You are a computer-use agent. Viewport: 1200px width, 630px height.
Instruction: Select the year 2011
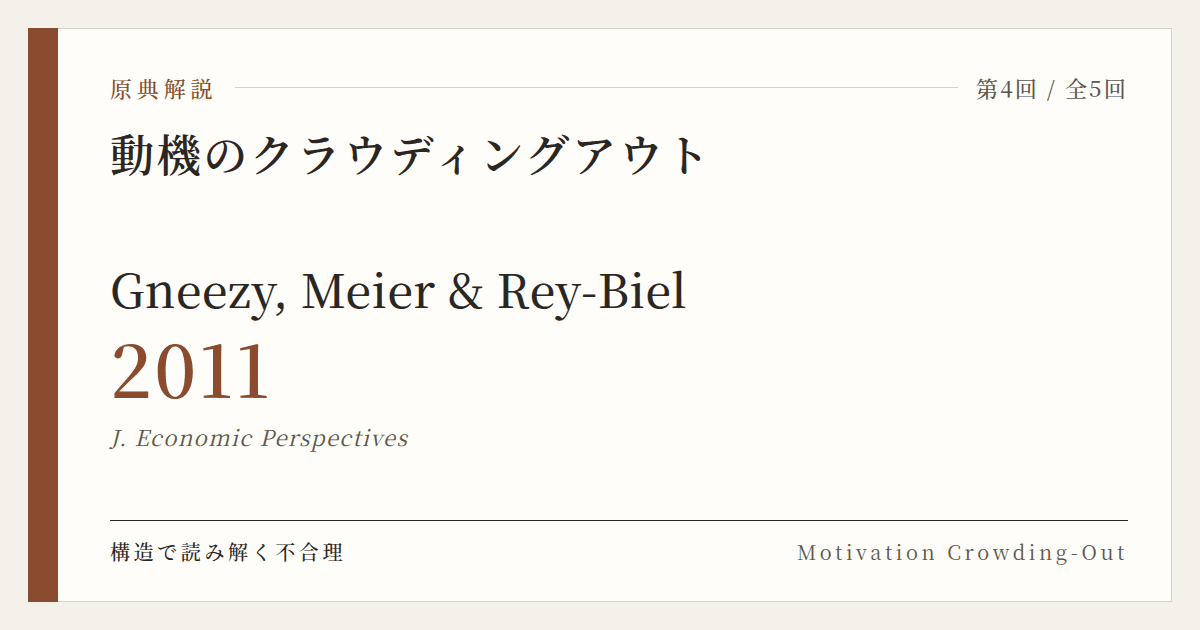(191, 372)
